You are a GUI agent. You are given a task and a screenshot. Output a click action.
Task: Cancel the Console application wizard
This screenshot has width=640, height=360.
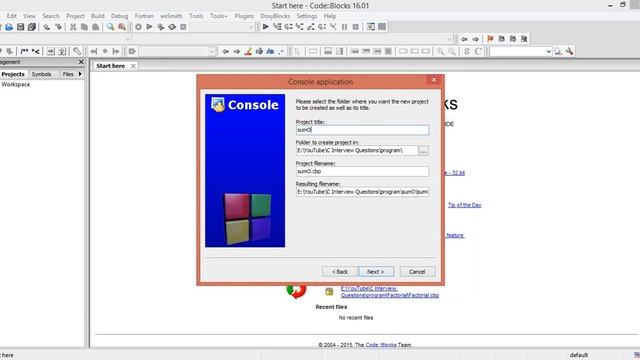(417, 271)
